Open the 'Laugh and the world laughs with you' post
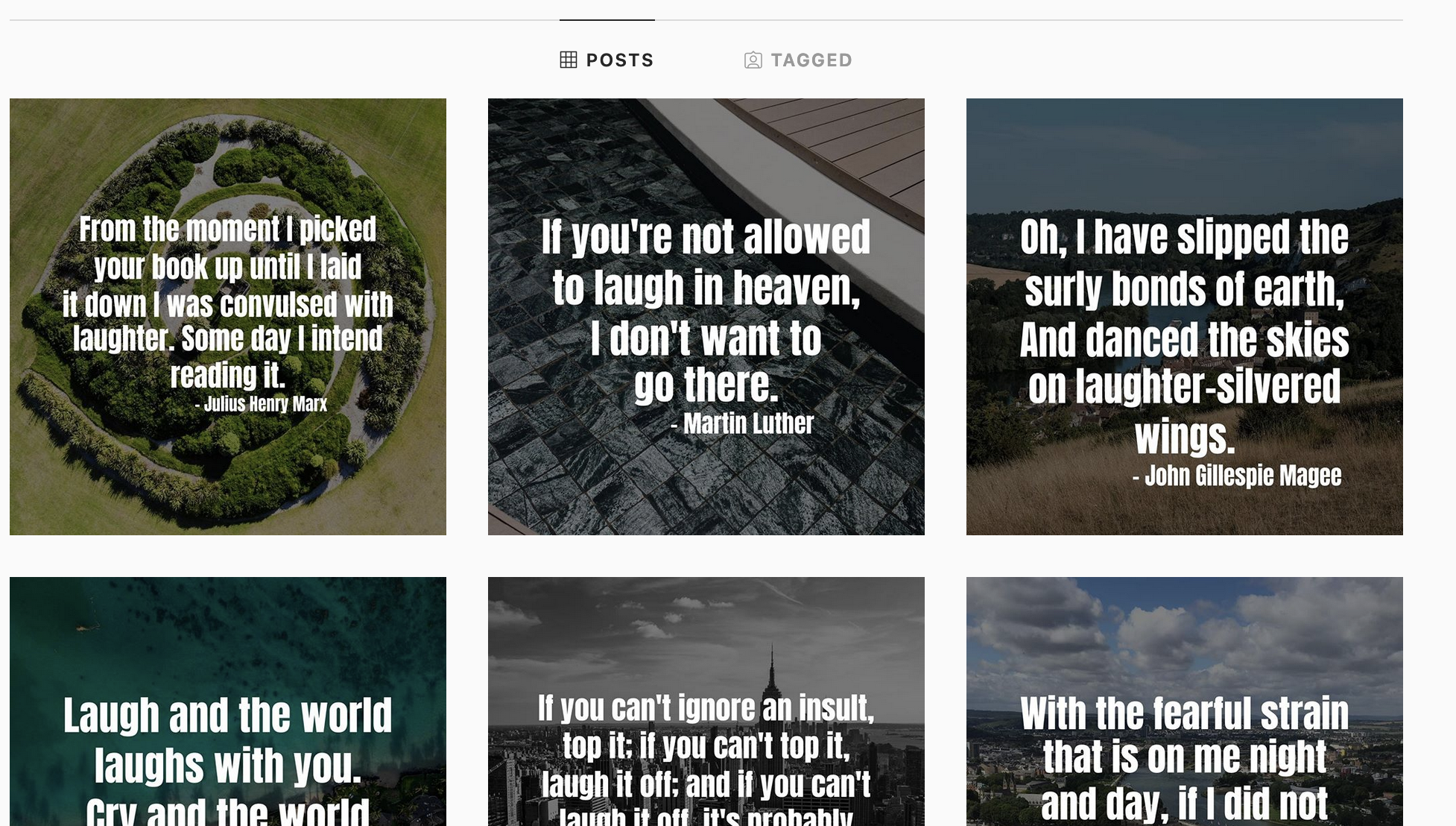 [x=227, y=701]
